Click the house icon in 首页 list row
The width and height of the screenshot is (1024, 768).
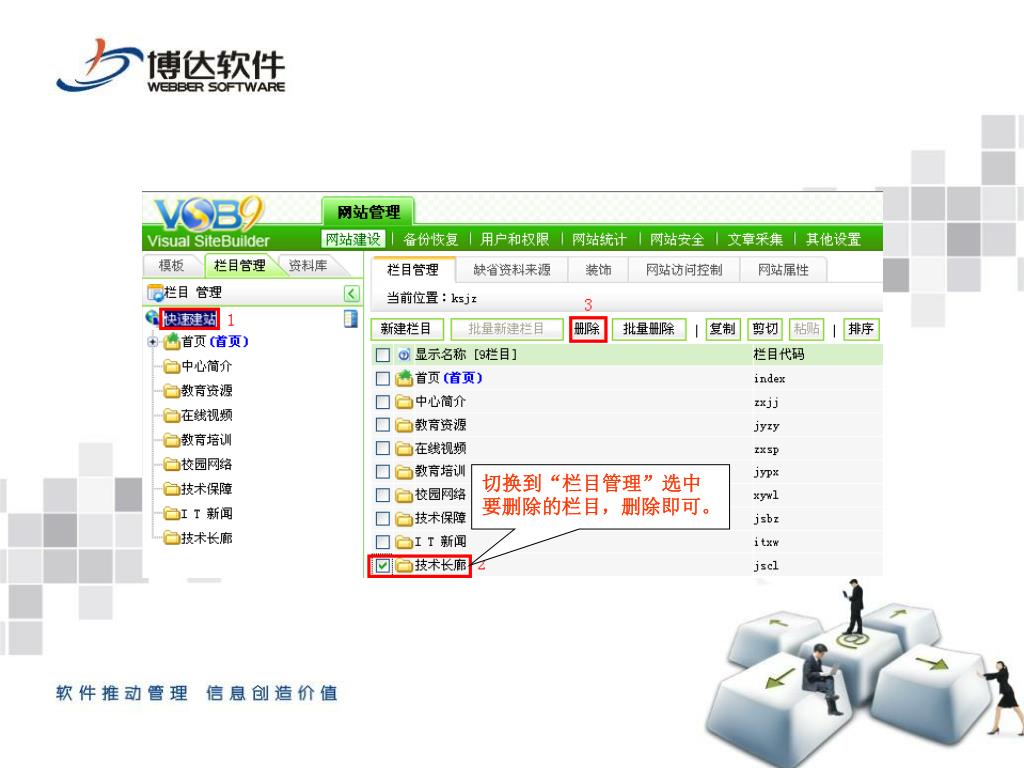(404, 377)
